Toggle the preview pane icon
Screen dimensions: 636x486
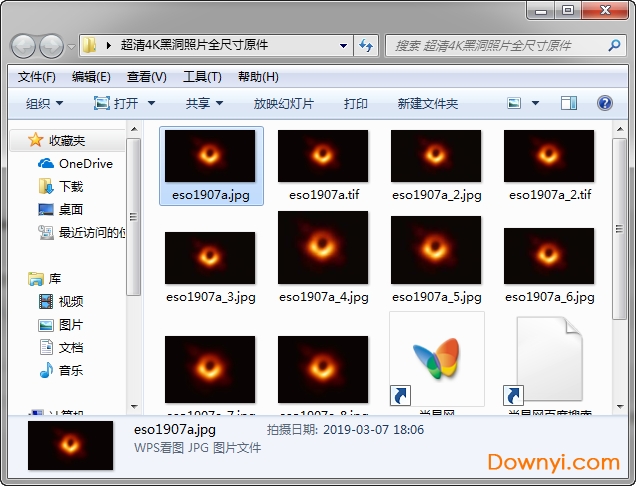coord(569,103)
